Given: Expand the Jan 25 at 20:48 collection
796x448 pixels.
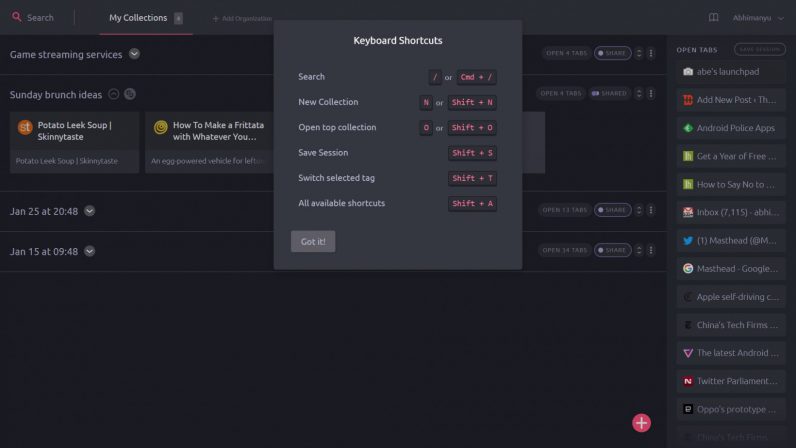Looking at the screenshot, I should pos(89,211).
